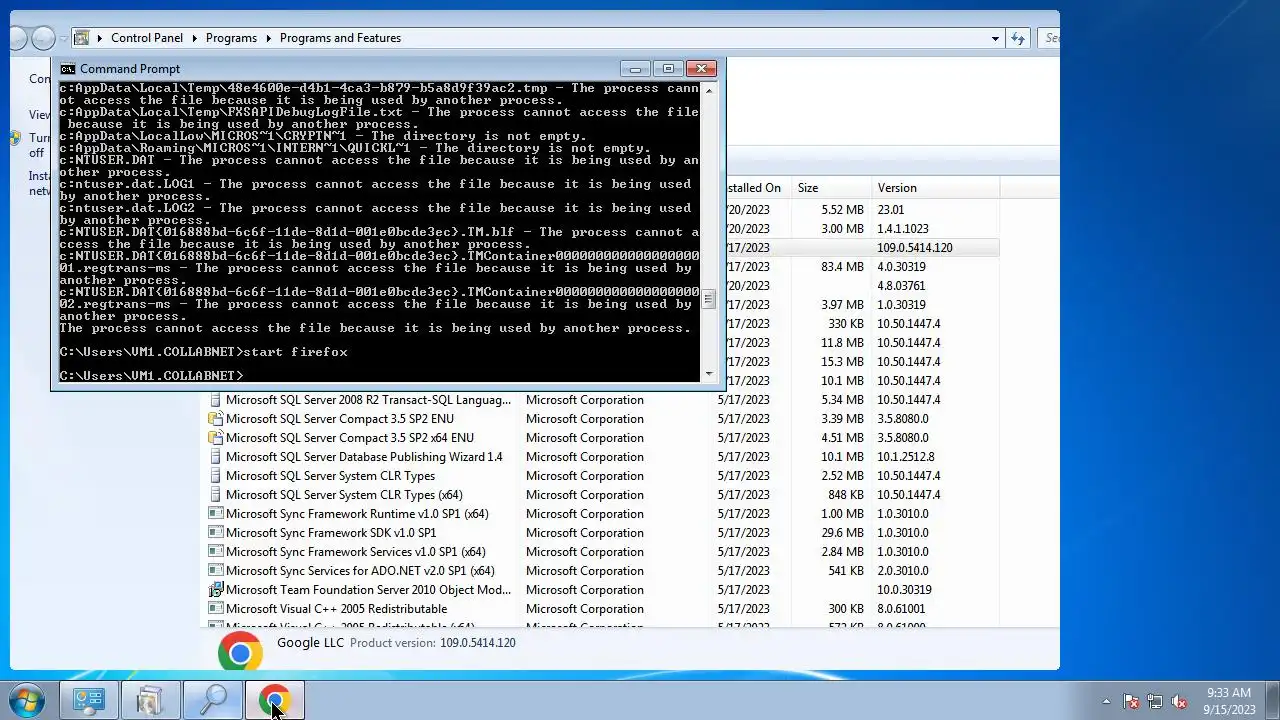The image size is (1280, 720).
Task: Sort by Version column header
Action: pos(935,188)
